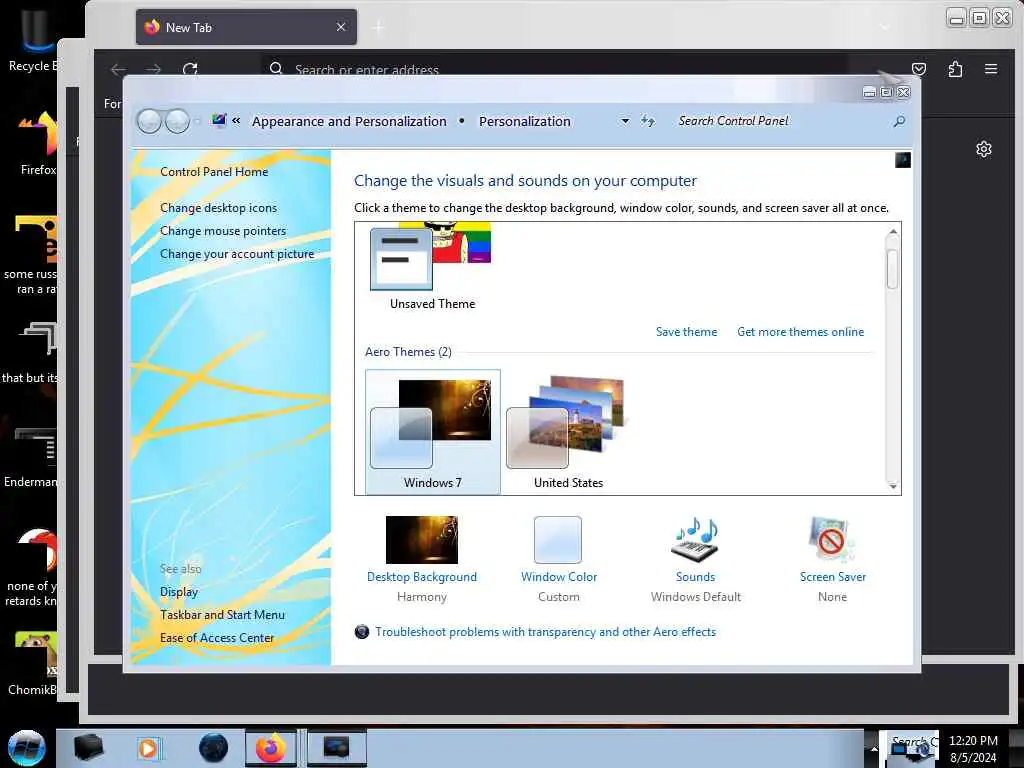
Task: Click the Control Panel address bar icon
Action: (219, 120)
